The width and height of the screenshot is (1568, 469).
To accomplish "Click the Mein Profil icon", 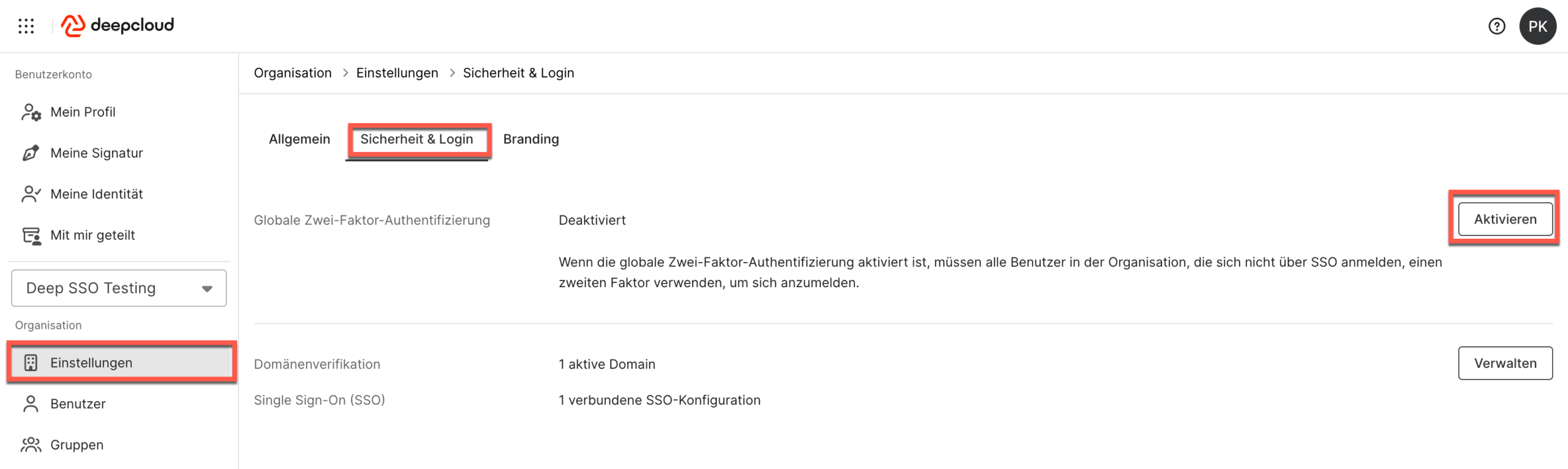I will 31,112.
